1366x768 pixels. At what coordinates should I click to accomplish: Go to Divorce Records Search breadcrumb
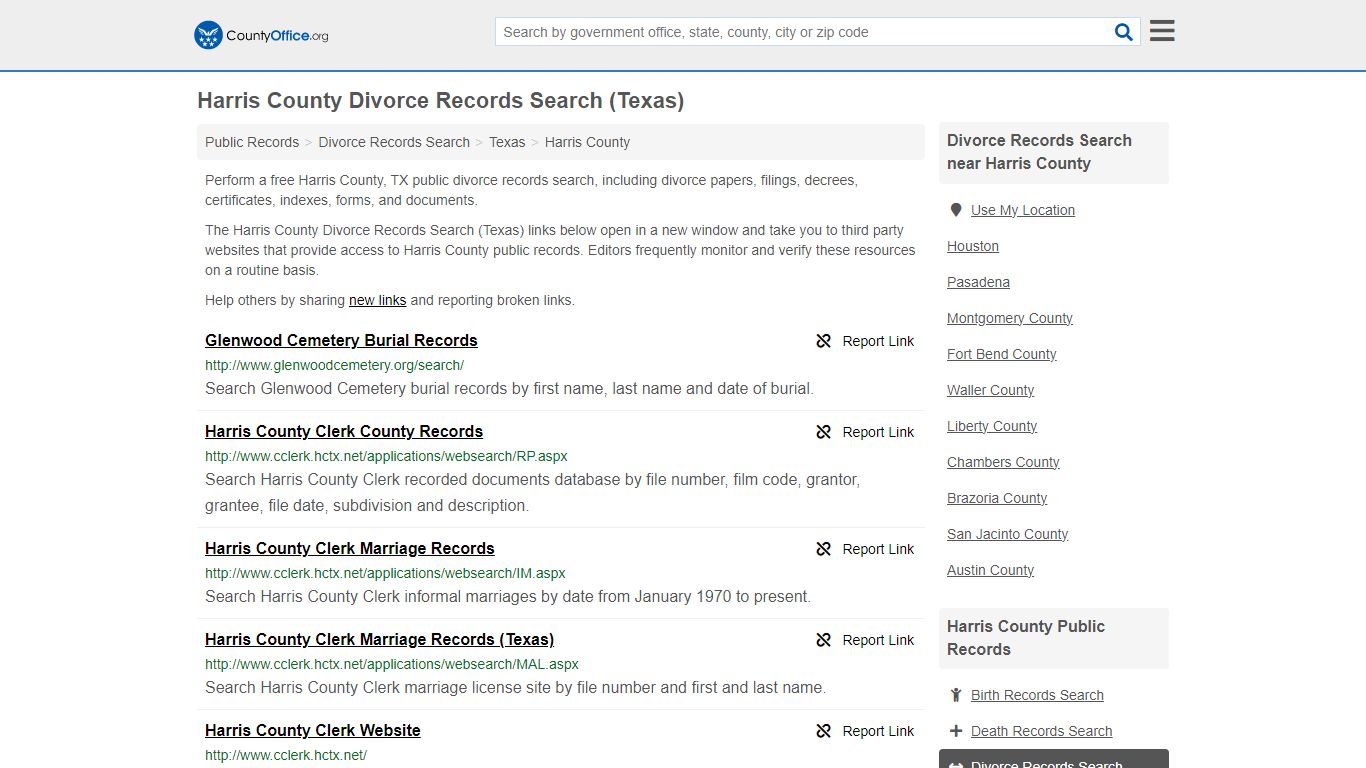[394, 142]
